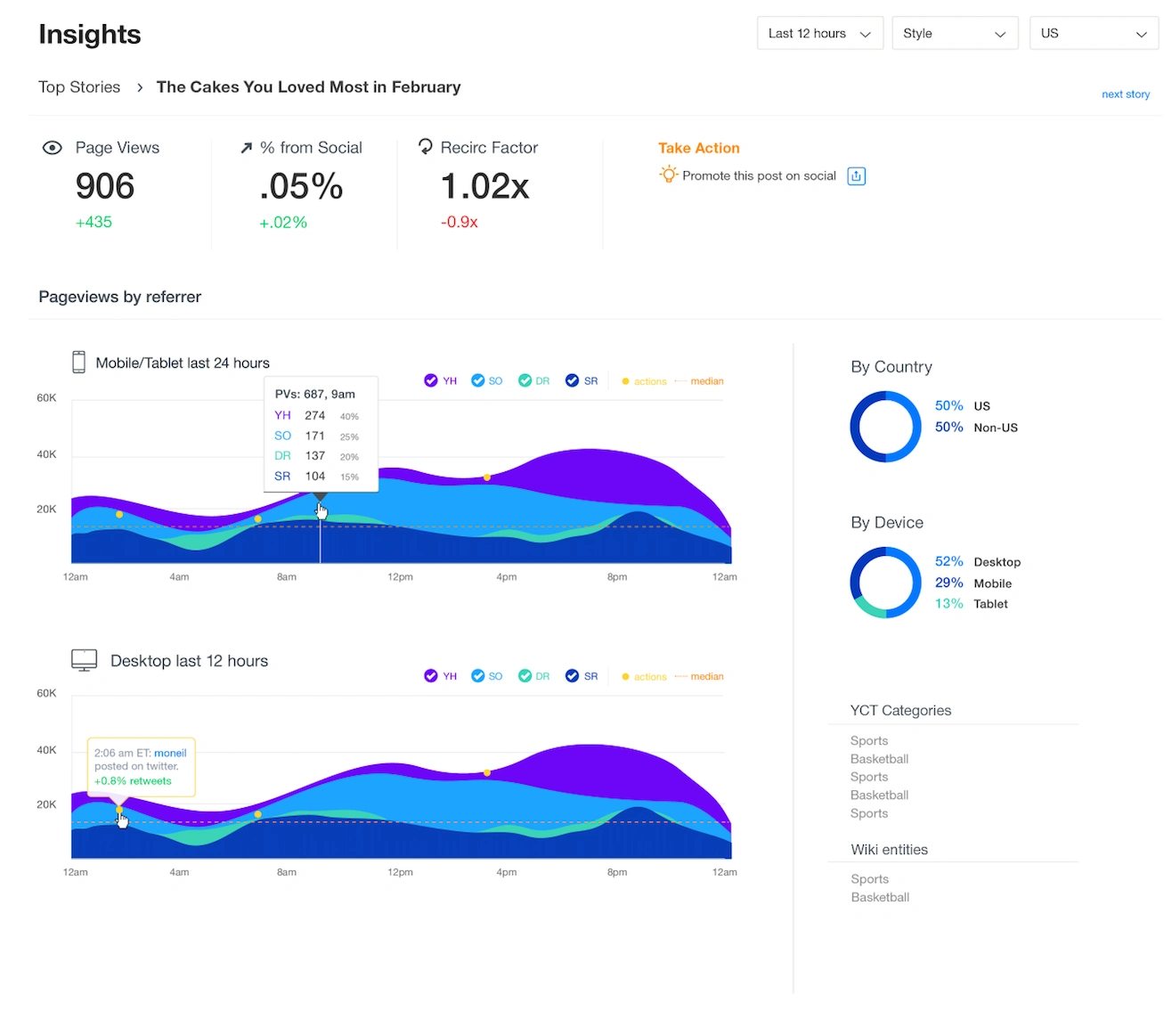Click the 1.02x recirc factor value
The height and width of the screenshot is (1036, 1172).
(485, 186)
